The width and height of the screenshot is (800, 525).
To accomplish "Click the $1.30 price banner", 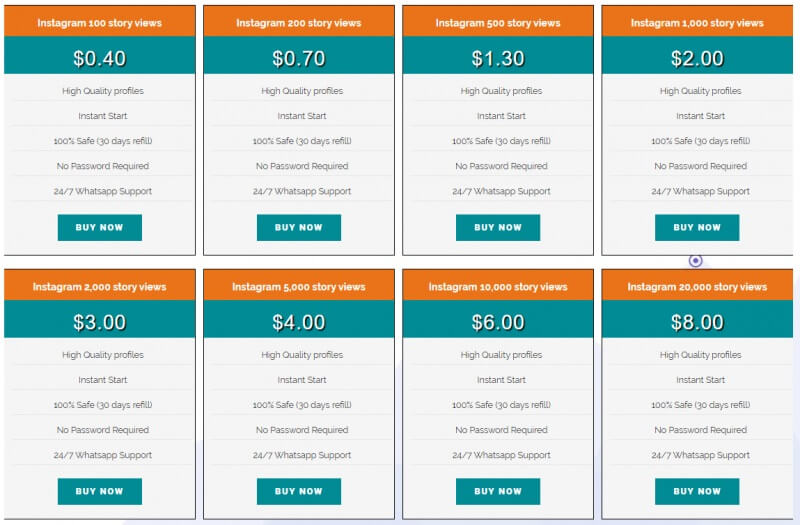I will click(498, 56).
